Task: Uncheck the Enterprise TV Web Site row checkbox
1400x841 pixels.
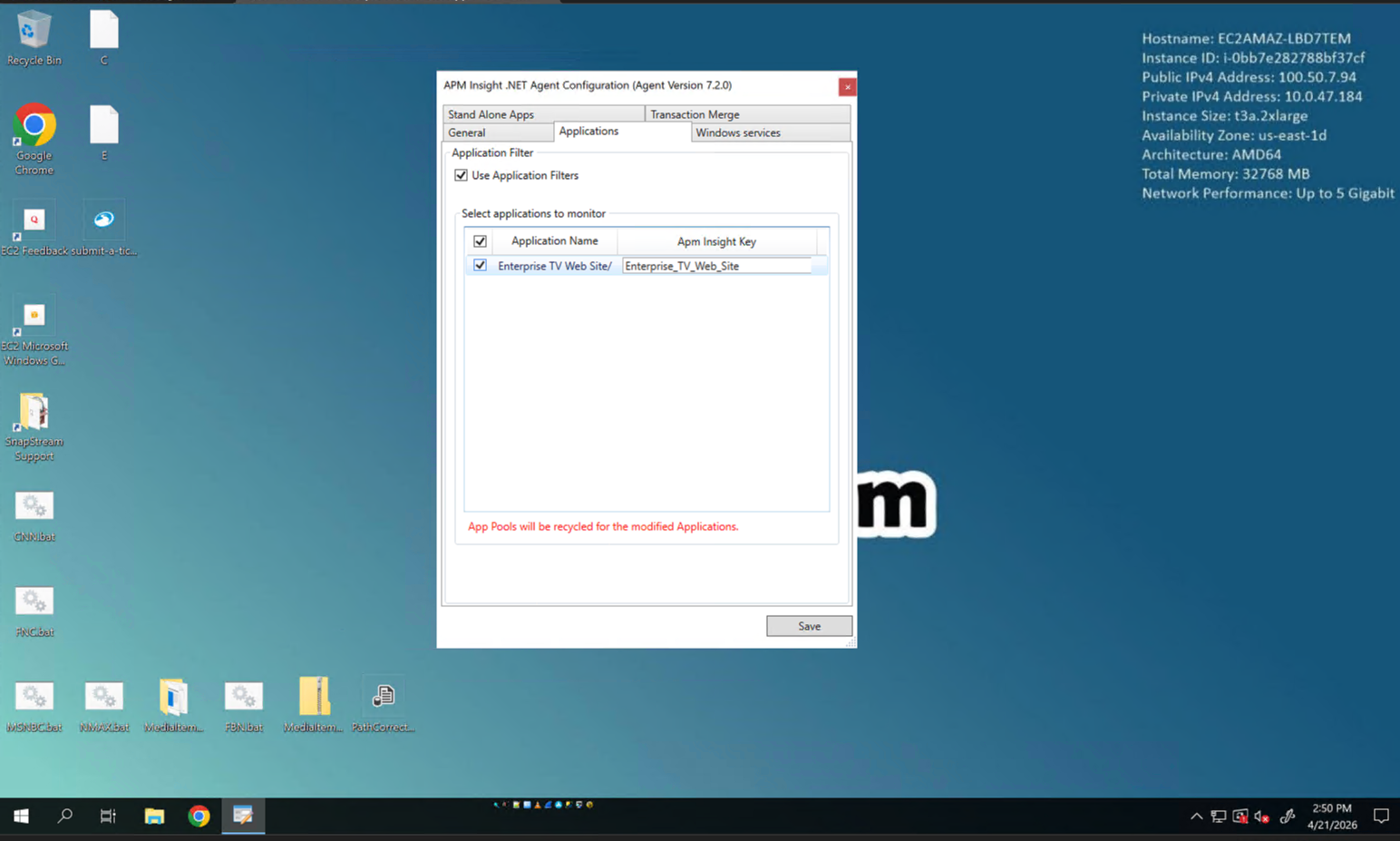Action: pyautogui.click(x=480, y=266)
